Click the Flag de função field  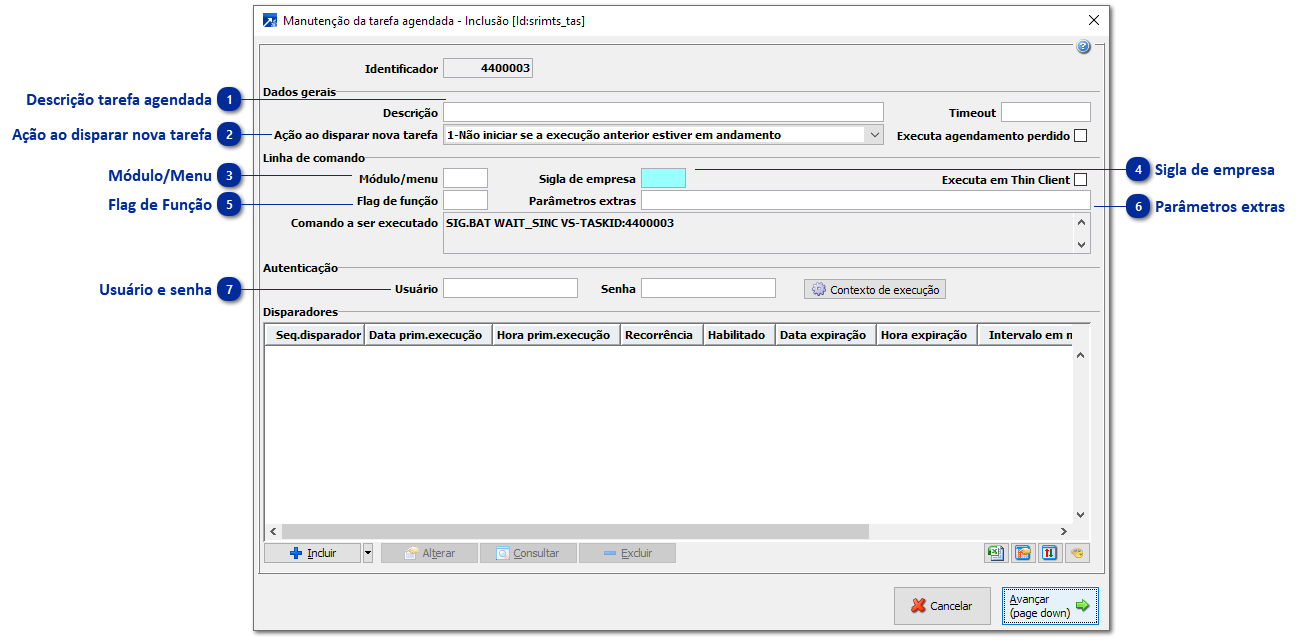point(465,200)
